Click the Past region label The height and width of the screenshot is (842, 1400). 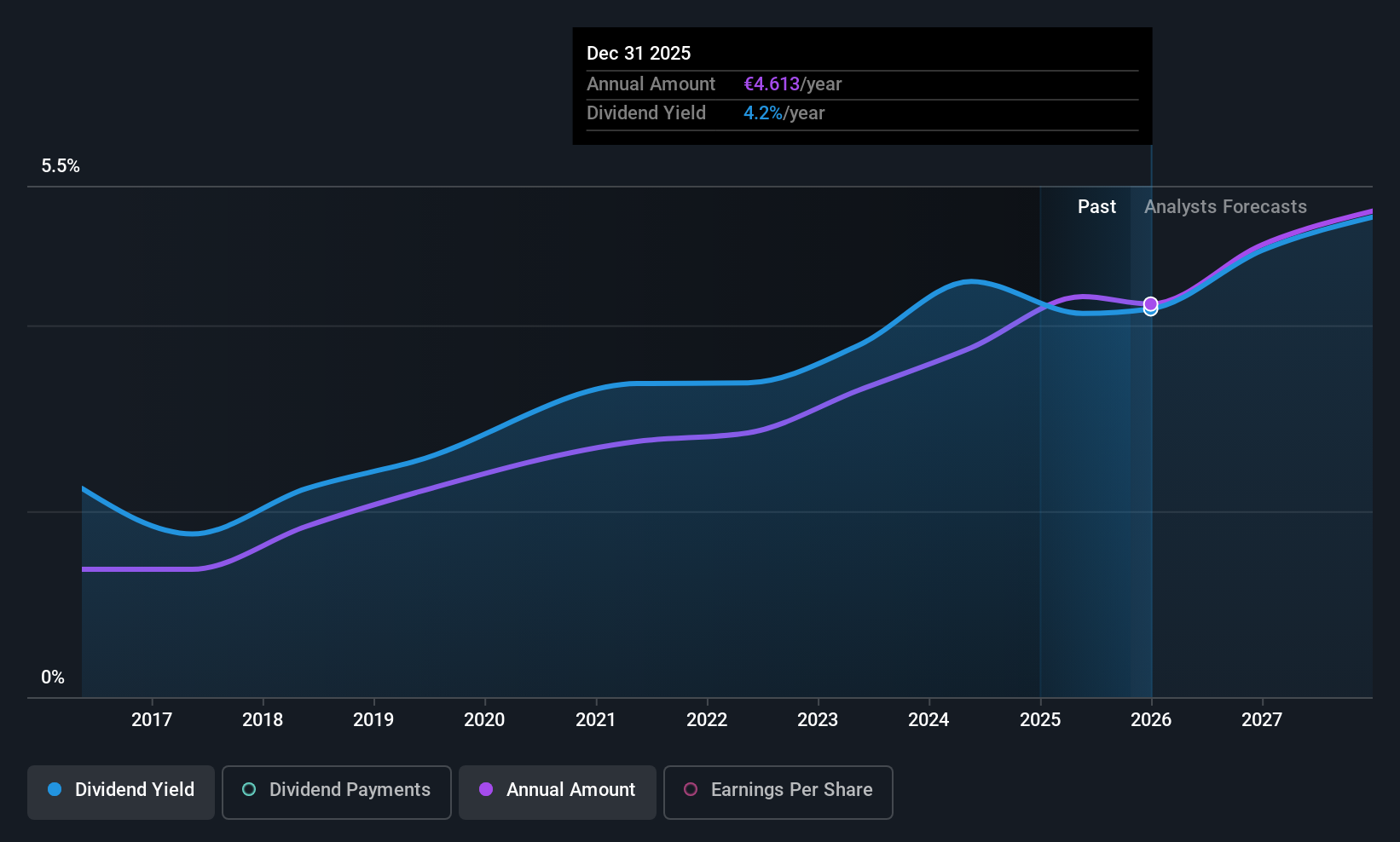[x=1096, y=206]
